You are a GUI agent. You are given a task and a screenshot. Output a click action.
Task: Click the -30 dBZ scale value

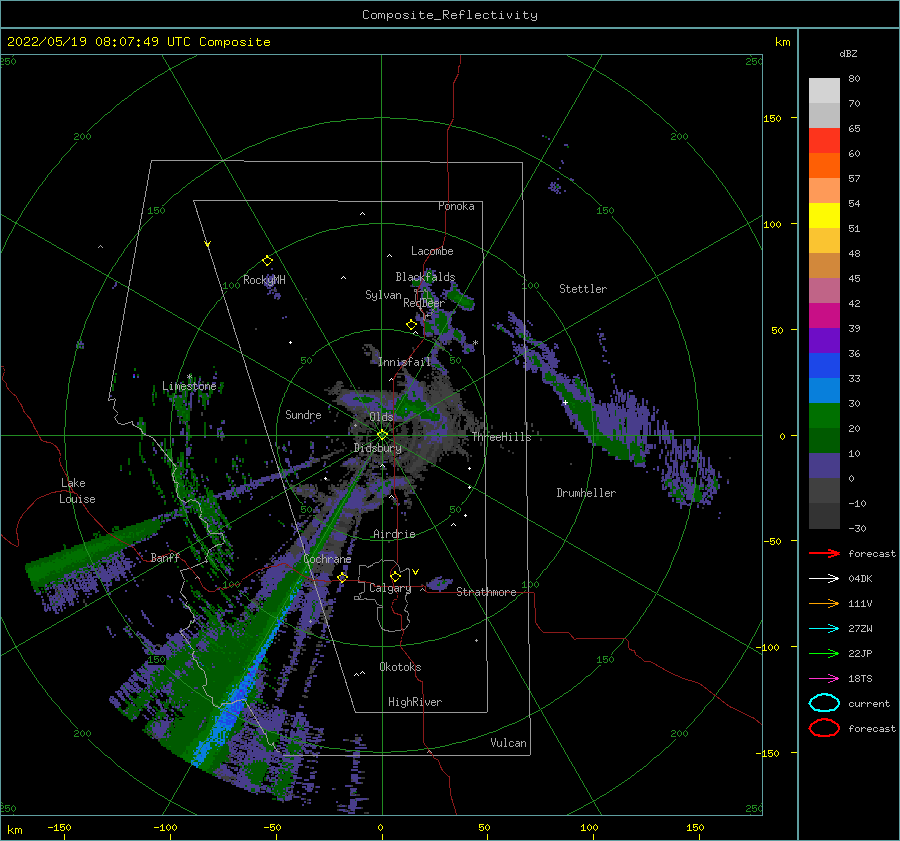tap(857, 528)
